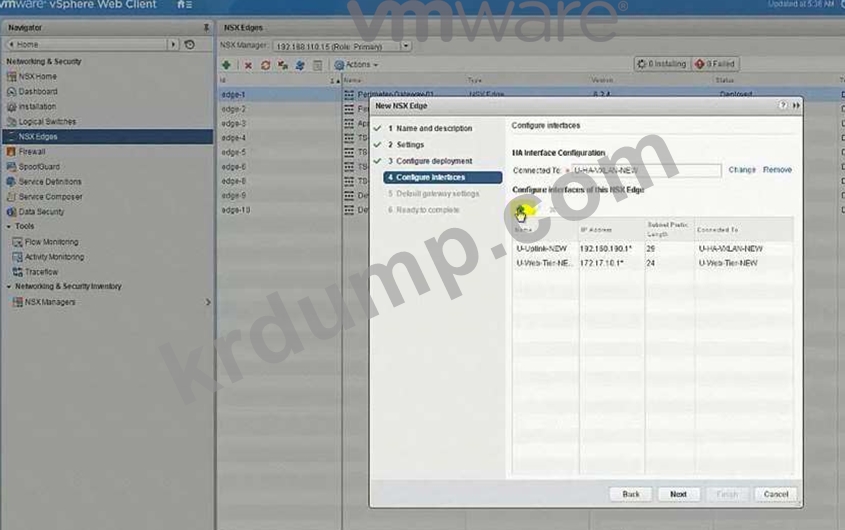Click the header menu lines icon
845x530 pixels.
pos(189,5)
